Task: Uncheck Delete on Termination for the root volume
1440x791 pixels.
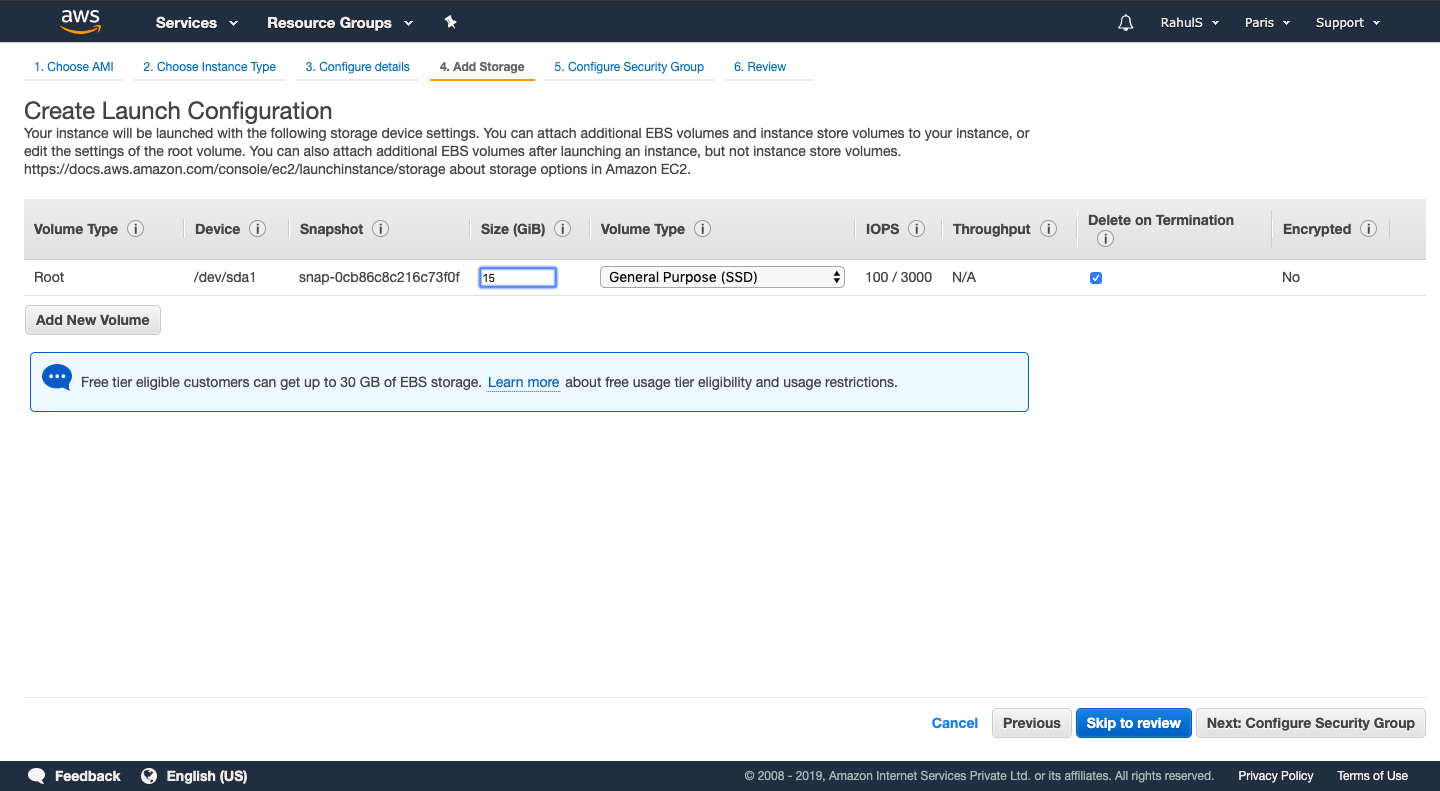Action: coord(1096,277)
